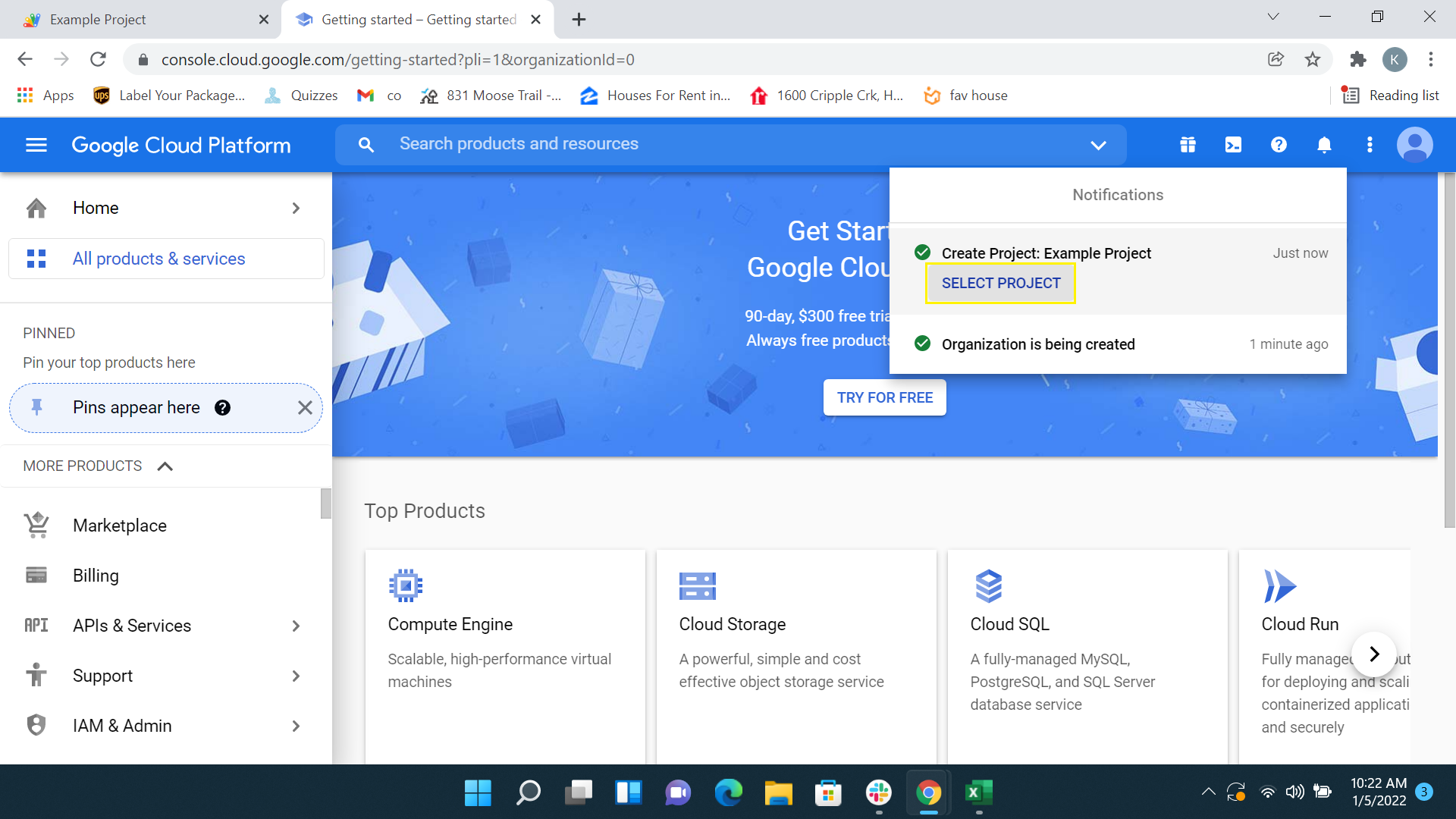Open a new browser tab
The width and height of the screenshot is (1456, 819).
click(579, 20)
